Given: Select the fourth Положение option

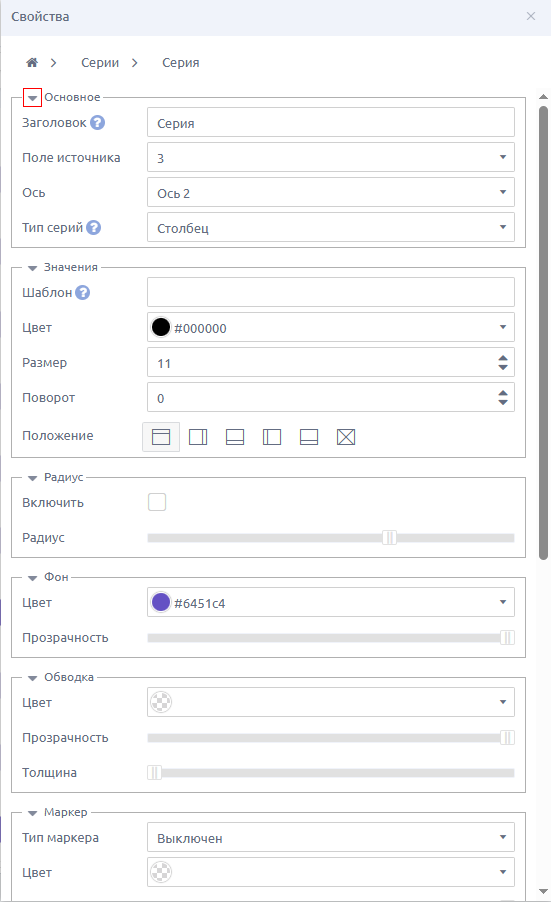Looking at the screenshot, I should point(272,437).
